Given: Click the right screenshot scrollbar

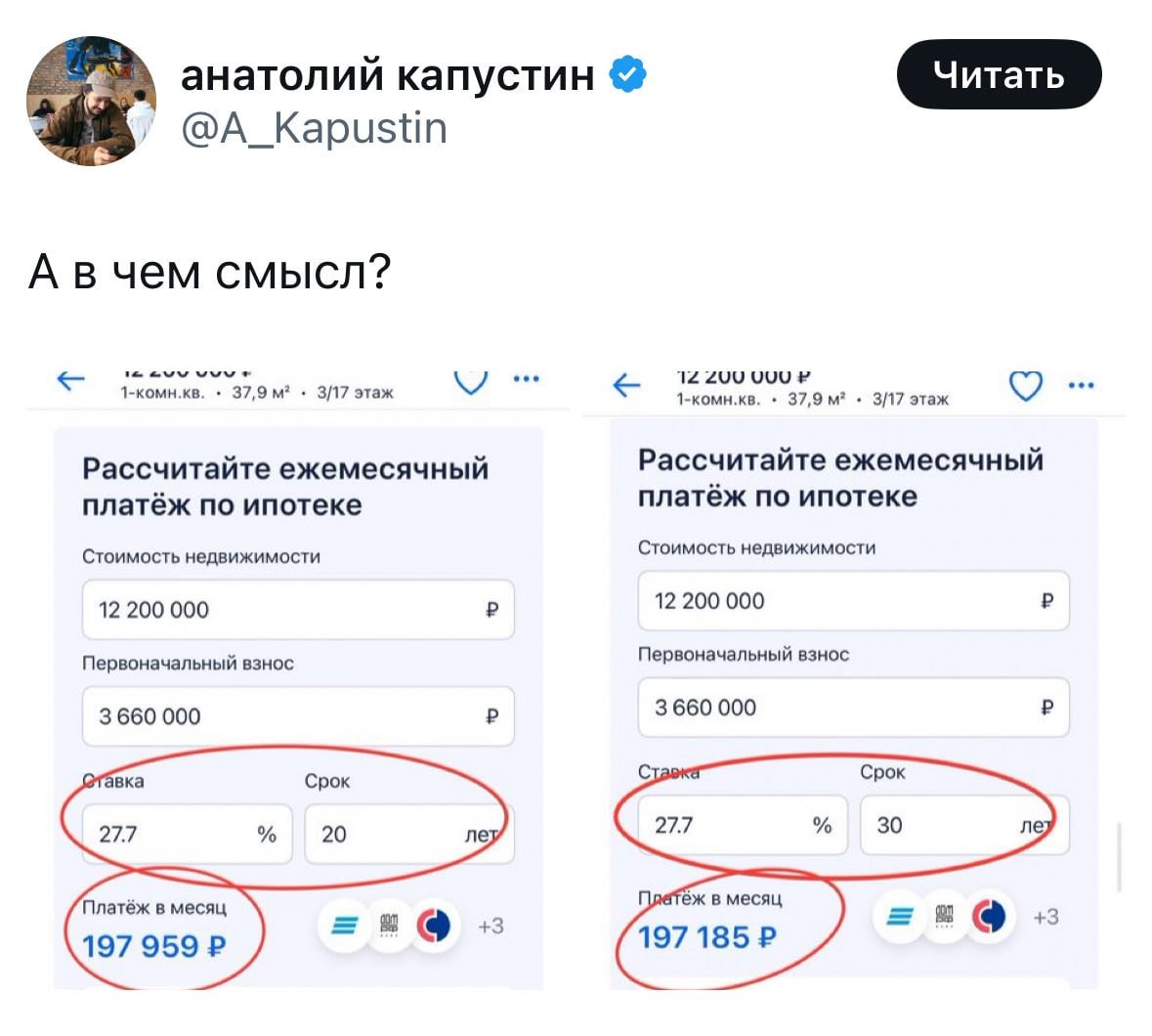Looking at the screenshot, I should 1119,856.
